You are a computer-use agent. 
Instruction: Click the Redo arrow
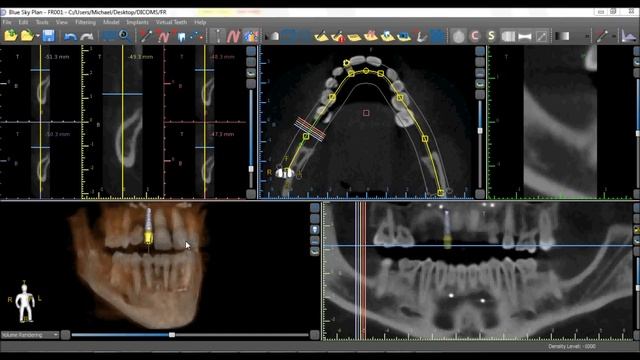[x=87, y=37]
